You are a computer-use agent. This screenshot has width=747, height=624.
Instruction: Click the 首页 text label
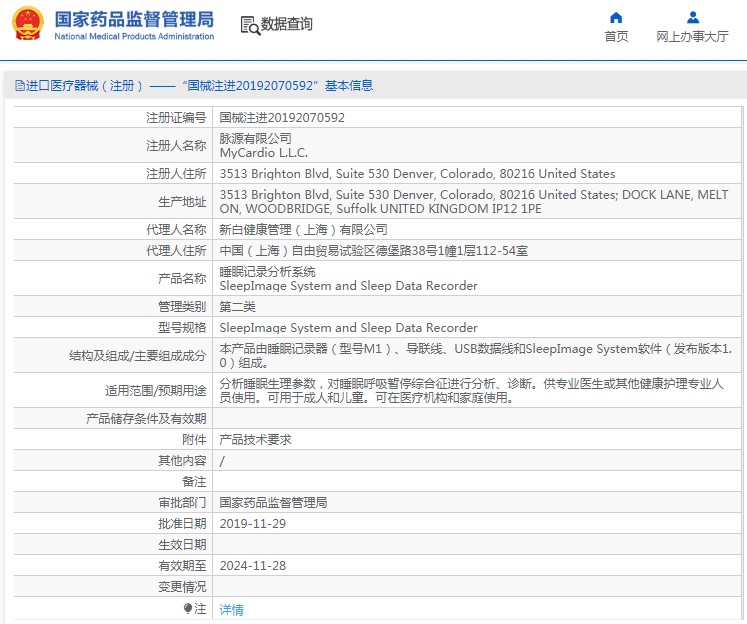616,37
